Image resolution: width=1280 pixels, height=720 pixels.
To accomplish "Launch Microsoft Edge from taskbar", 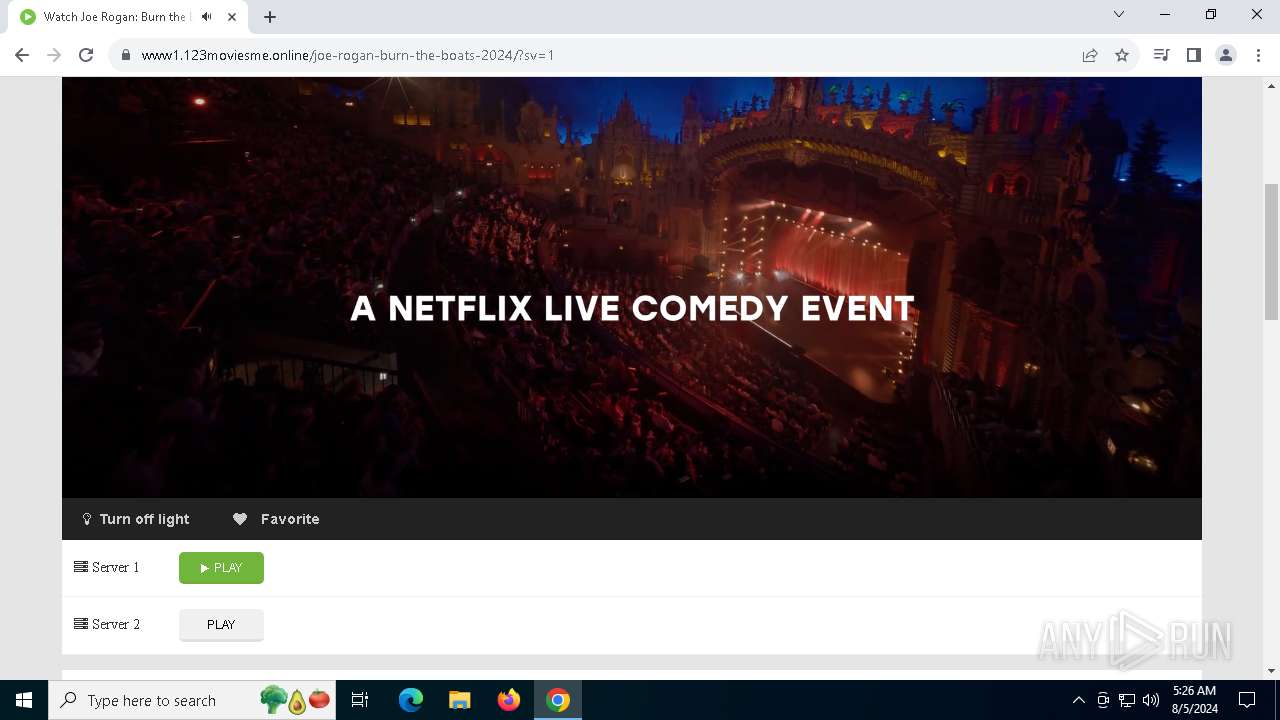I will tap(411, 700).
